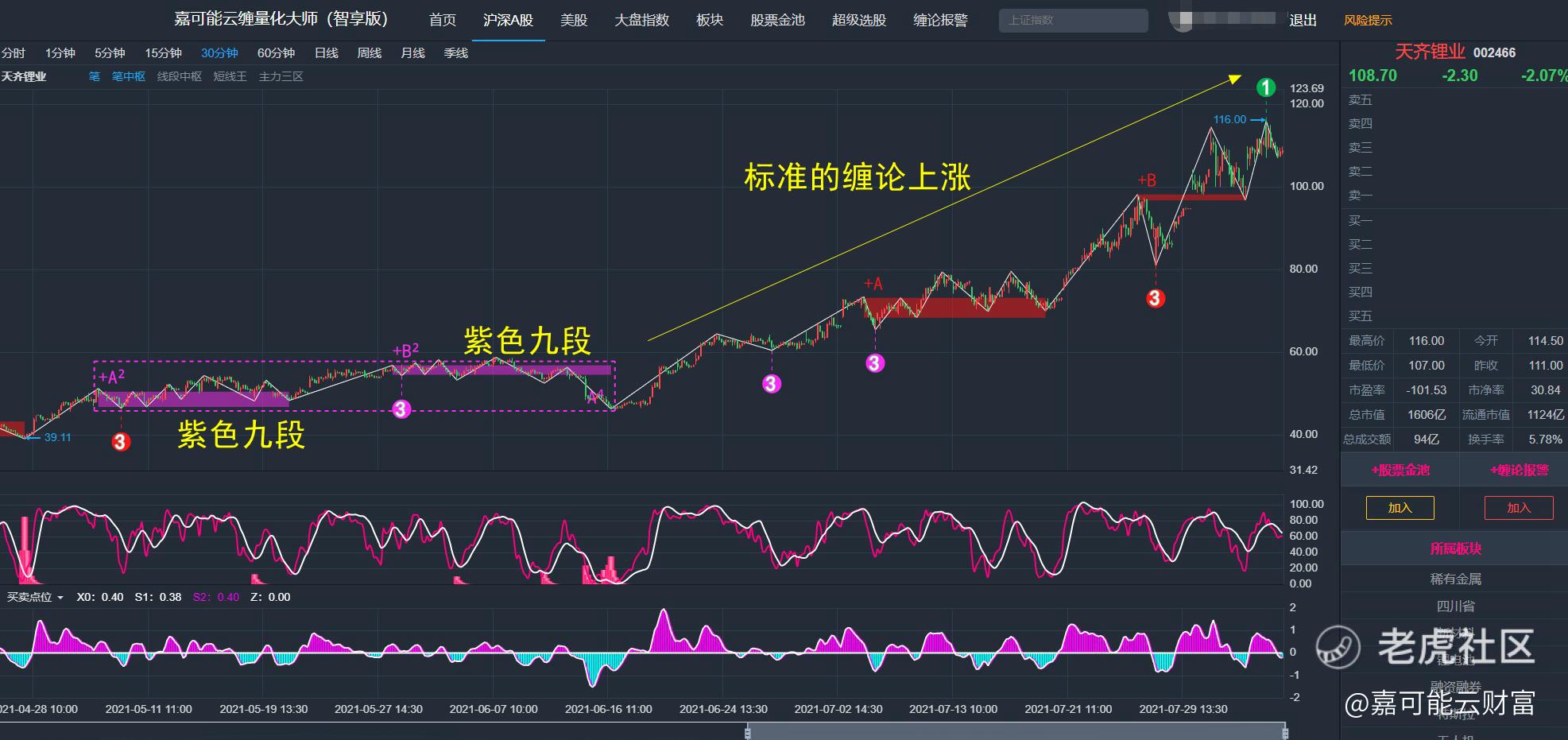Toggle the 笔 overlay

(95, 77)
